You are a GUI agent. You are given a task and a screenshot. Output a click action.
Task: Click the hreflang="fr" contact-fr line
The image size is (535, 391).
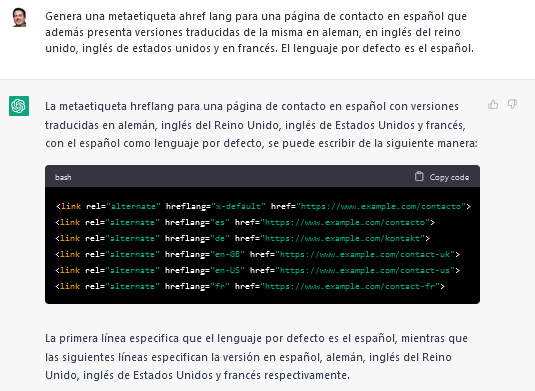pos(250,287)
